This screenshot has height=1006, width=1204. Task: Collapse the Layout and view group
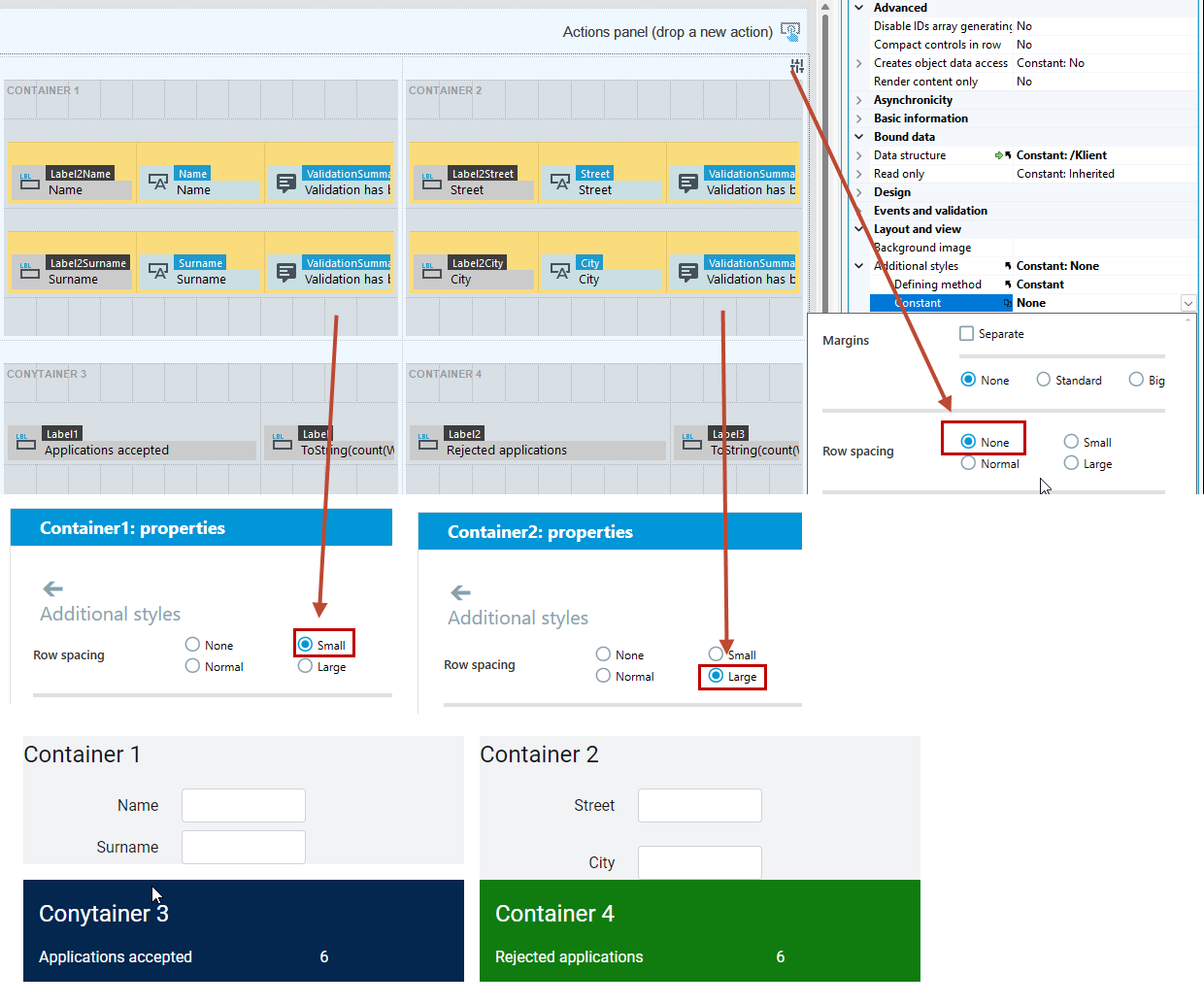(x=859, y=229)
